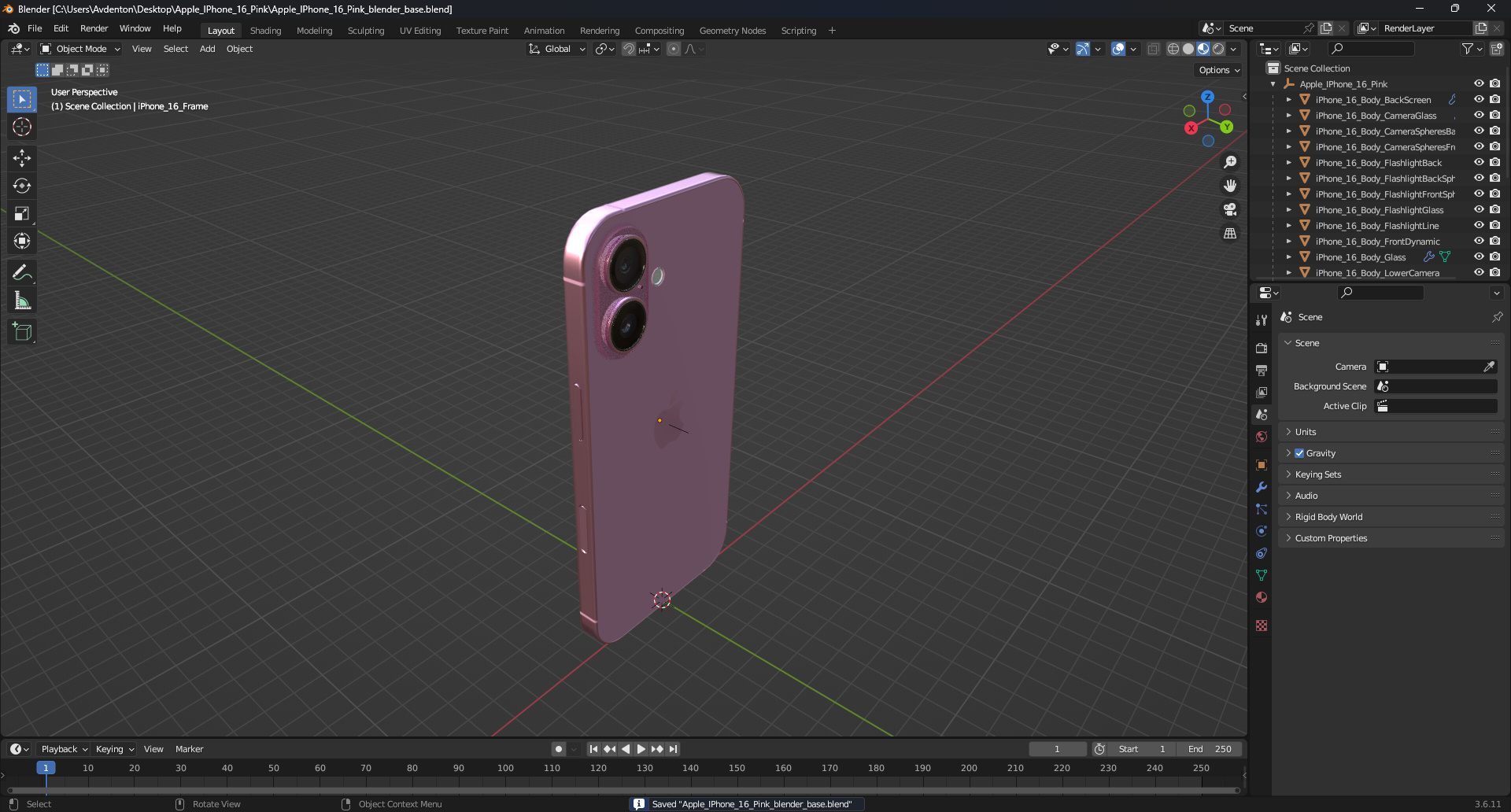Click the Z axis on navigation gizmo
The width and height of the screenshot is (1511, 812).
[x=1208, y=97]
